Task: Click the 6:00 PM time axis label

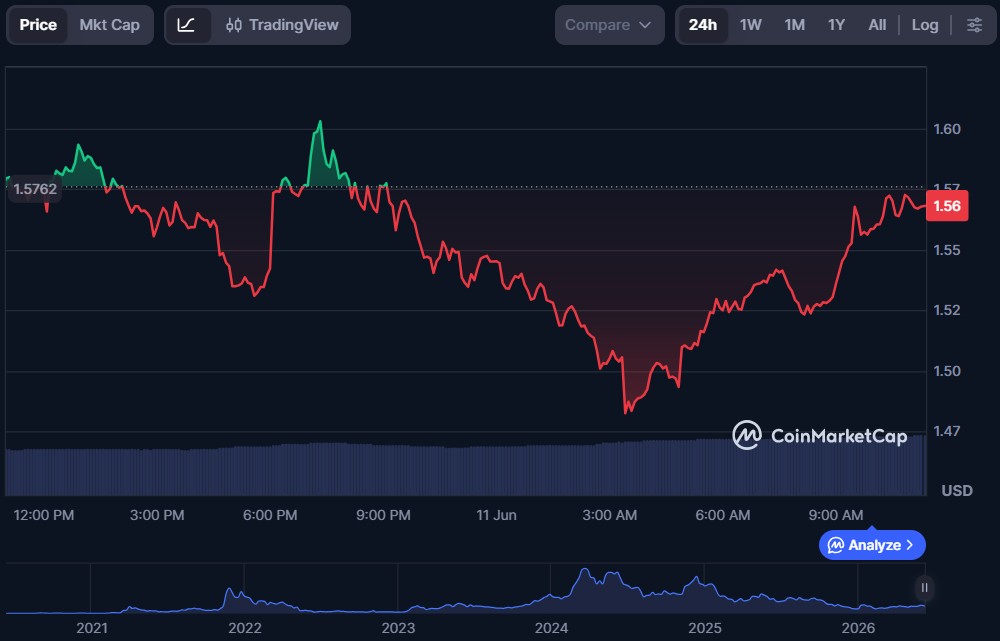Action: point(270,515)
